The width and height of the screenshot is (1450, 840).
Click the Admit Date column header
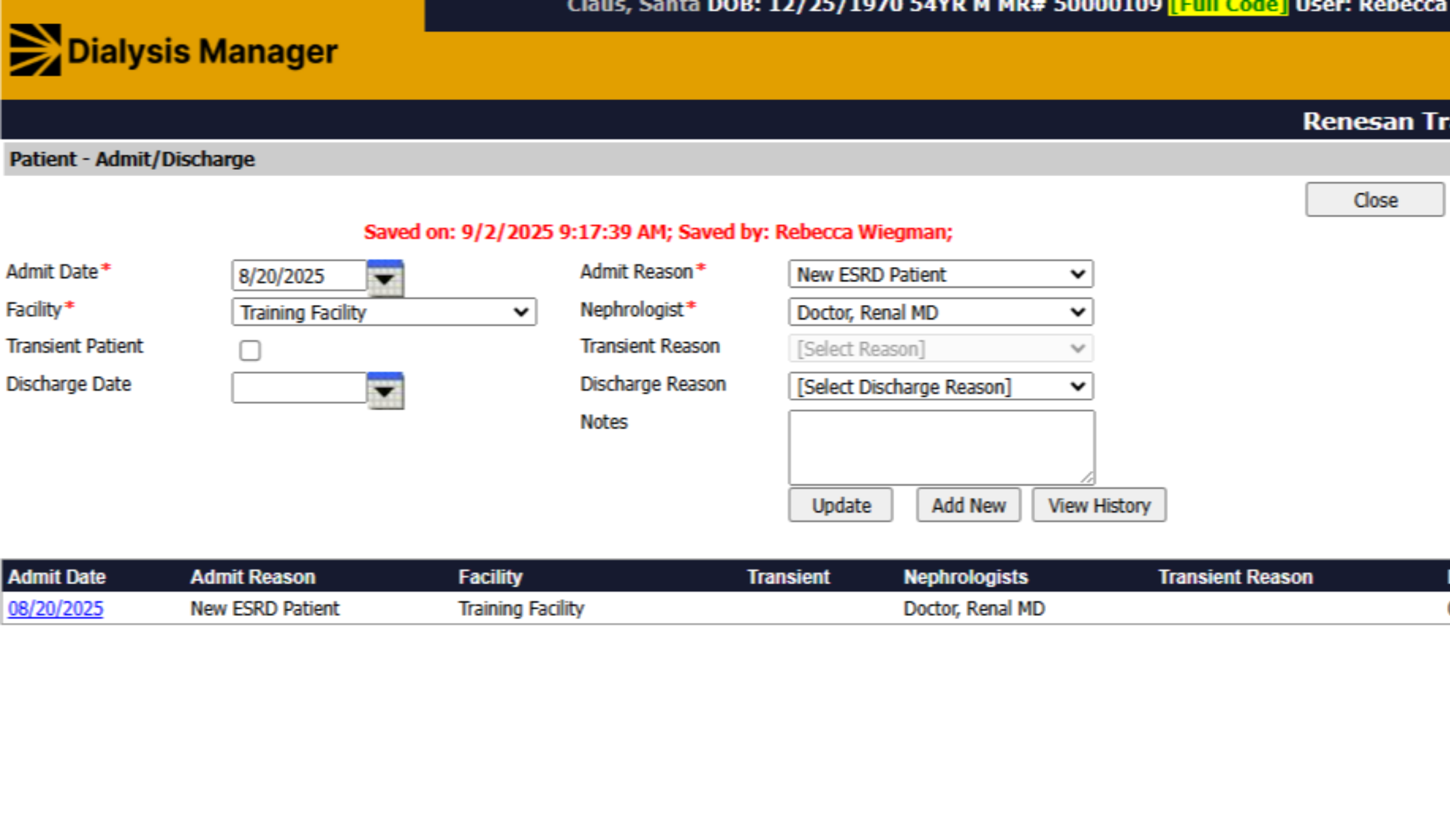pyautogui.click(x=57, y=577)
